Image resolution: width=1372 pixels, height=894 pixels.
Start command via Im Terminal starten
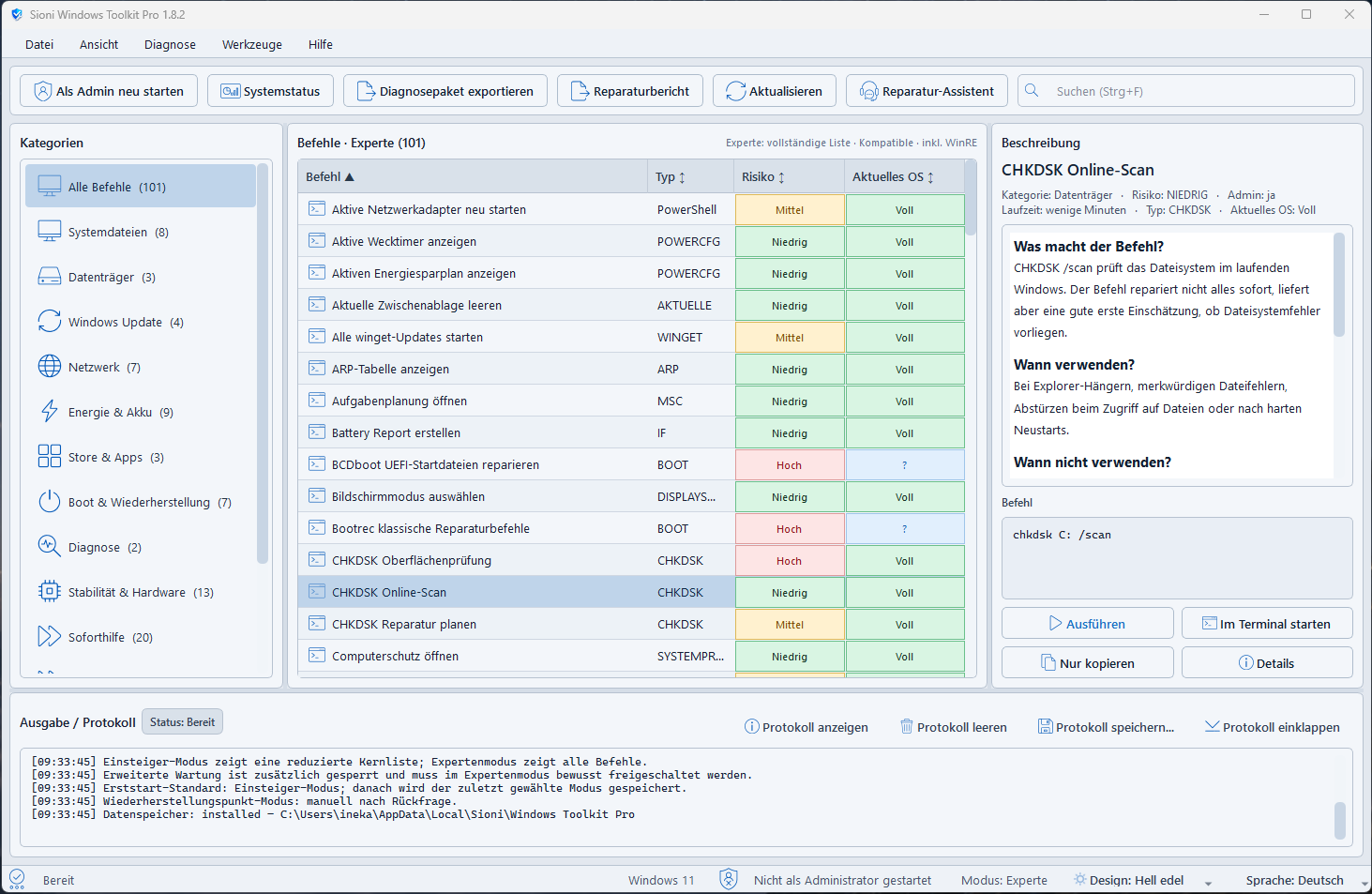tap(1267, 623)
